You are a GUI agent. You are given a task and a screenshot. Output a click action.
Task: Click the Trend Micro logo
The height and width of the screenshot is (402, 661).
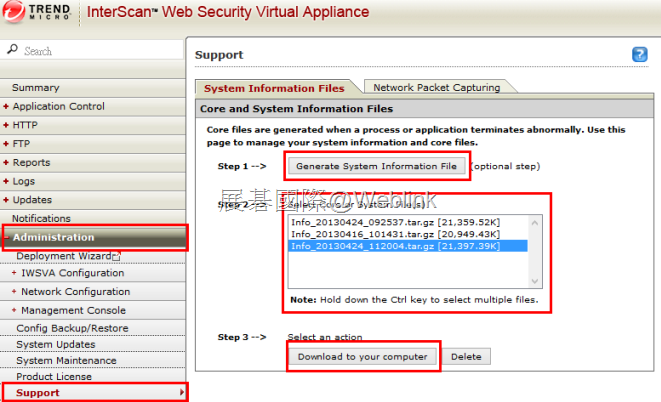[37, 12]
